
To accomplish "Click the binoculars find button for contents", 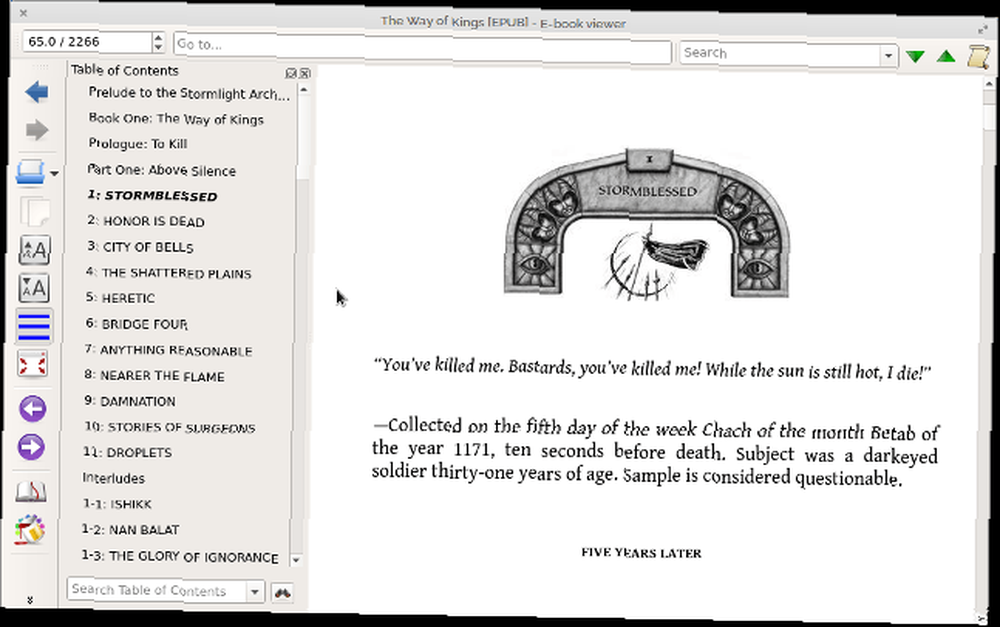I will pyautogui.click(x=282, y=593).
